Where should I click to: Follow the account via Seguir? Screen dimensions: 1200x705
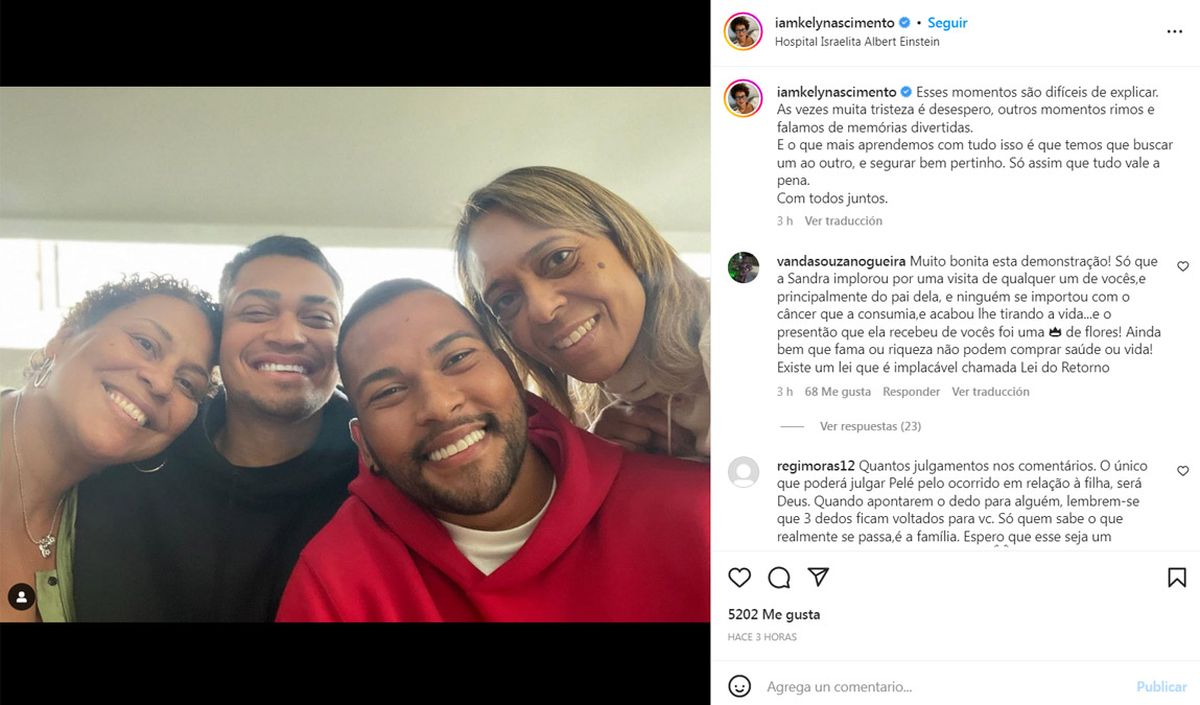(947, 22)
